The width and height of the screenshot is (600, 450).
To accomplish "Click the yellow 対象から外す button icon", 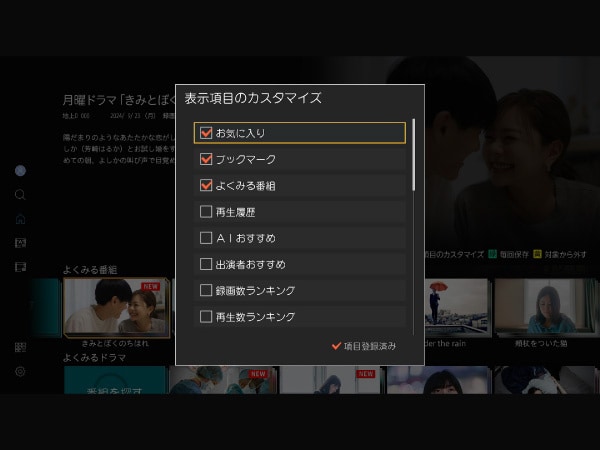I will click(537, 254).
